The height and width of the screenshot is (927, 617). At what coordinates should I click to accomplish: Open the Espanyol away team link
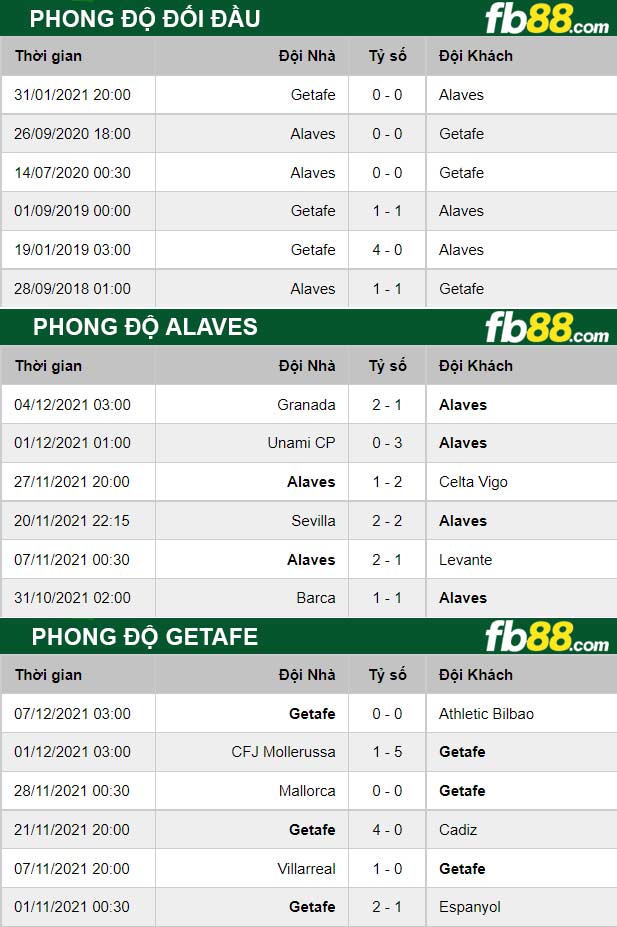[469, 907]
